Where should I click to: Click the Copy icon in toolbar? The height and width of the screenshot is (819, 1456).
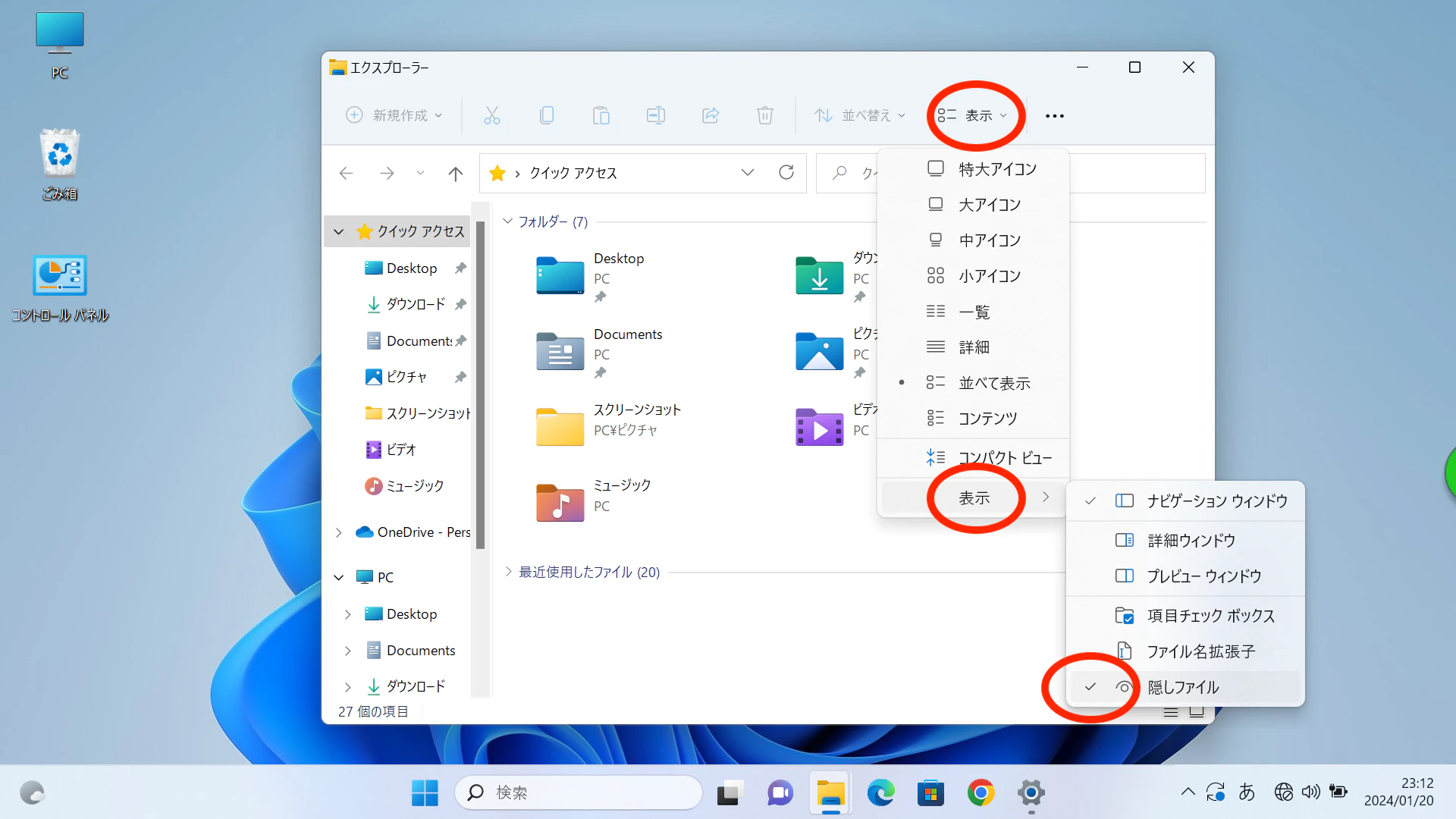point(547,115)
